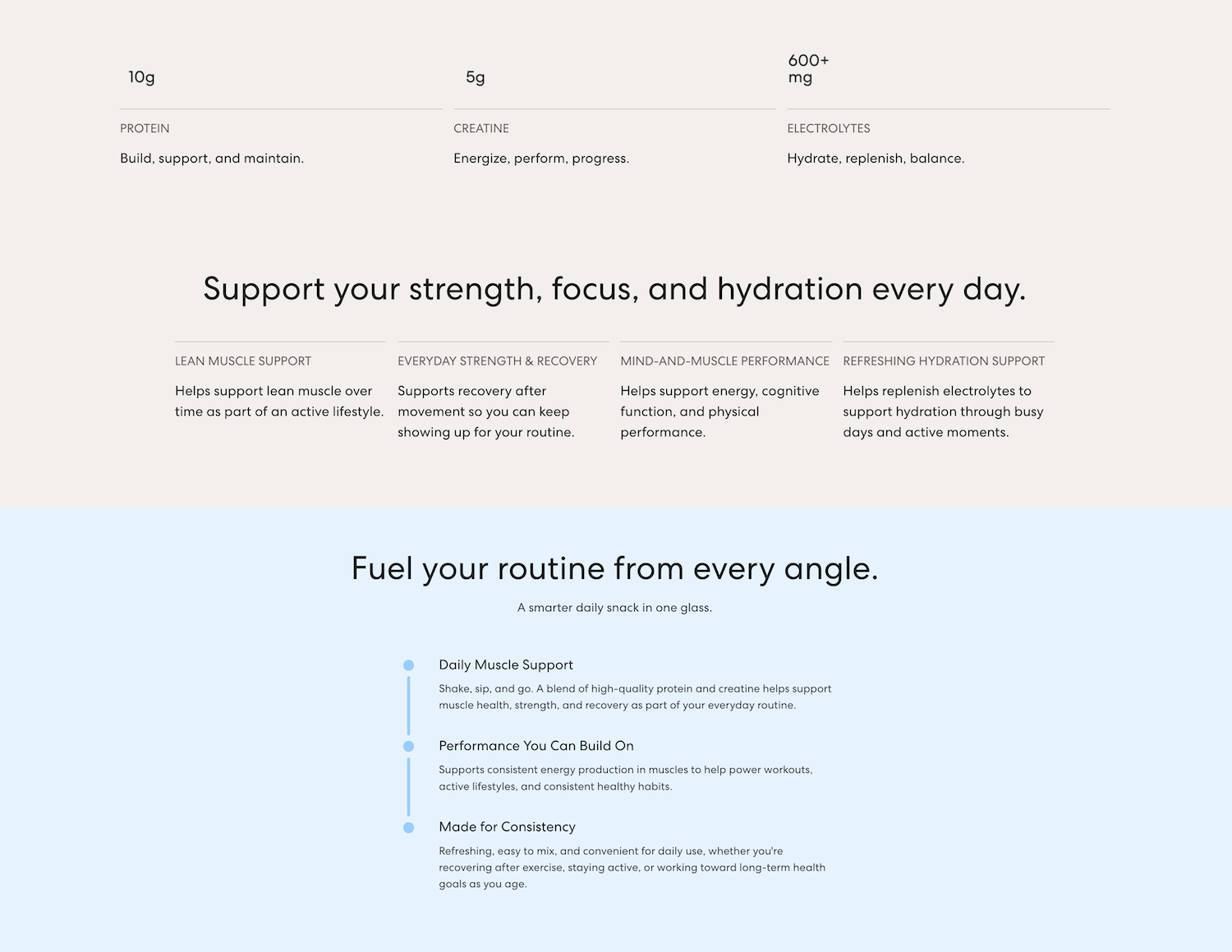Select the CREATINE label

click(481, 128)
